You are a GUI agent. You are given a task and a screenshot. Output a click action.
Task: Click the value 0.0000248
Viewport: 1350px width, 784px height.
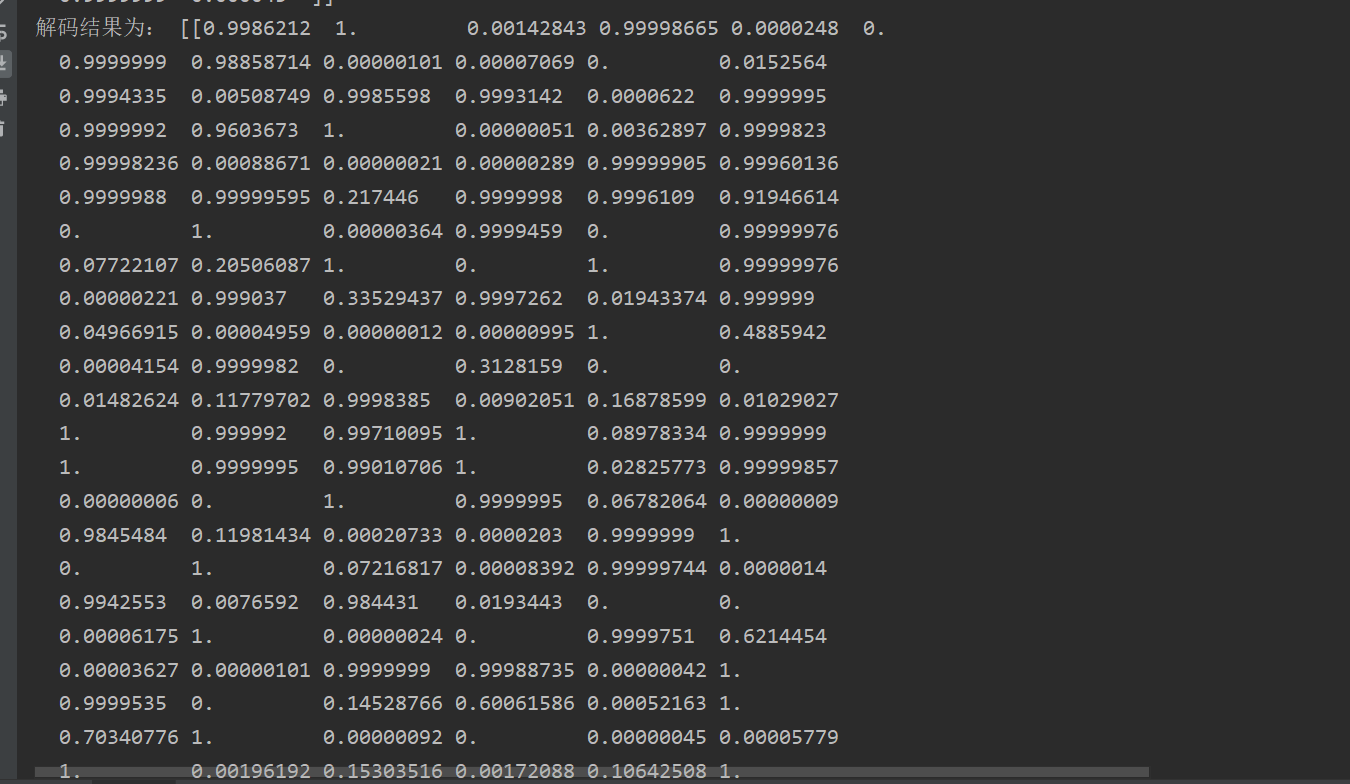tap(784, 29)
